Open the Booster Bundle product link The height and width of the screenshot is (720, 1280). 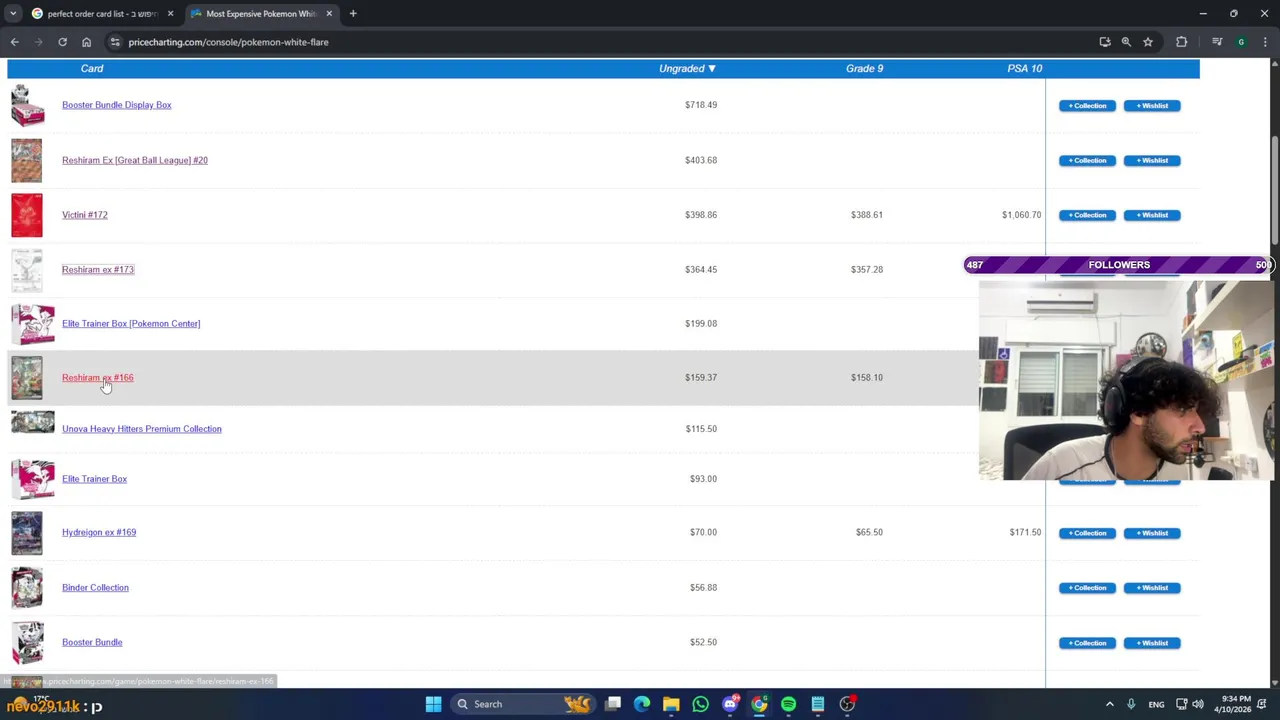92,642
